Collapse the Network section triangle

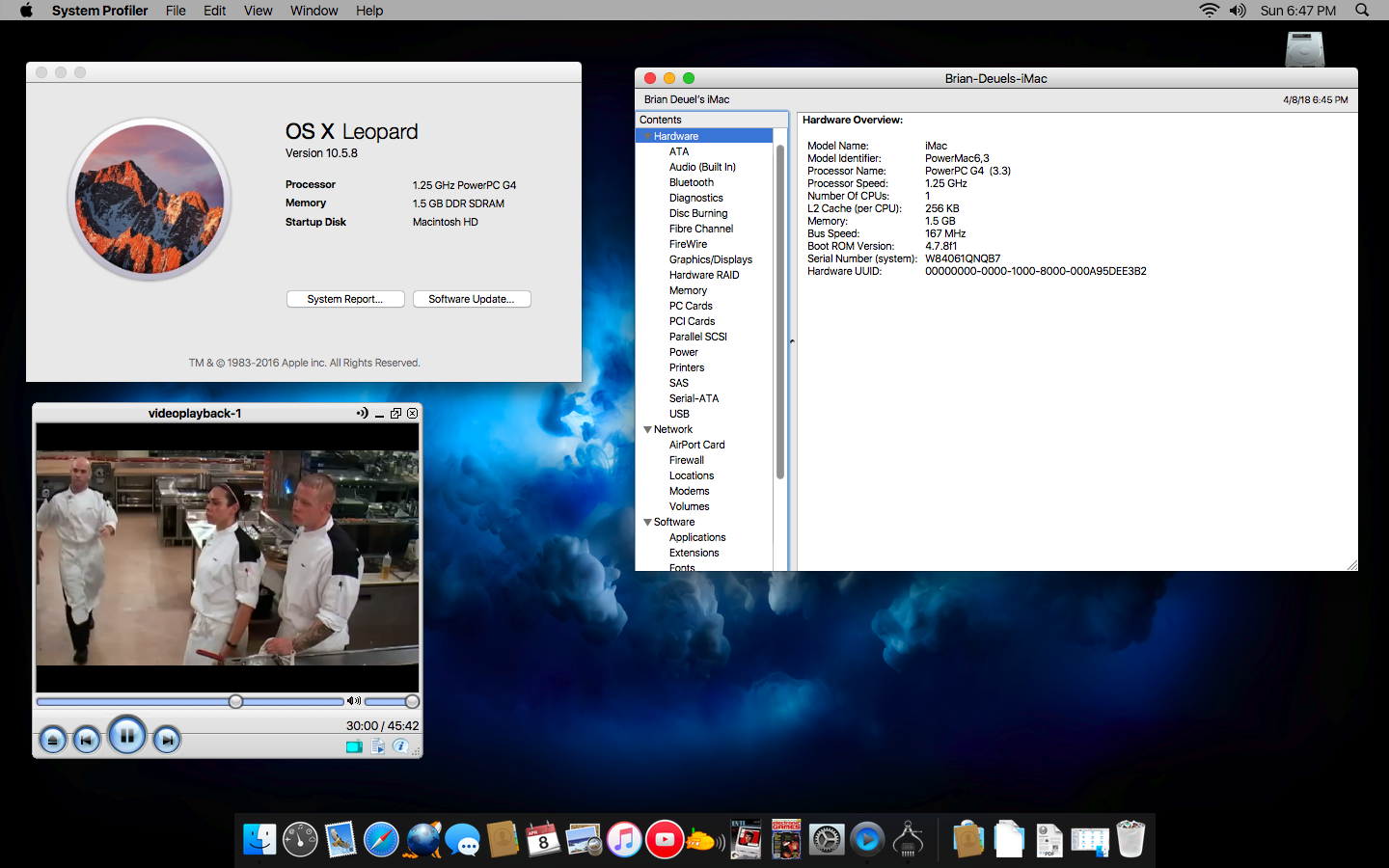click(x=647, y=429)
